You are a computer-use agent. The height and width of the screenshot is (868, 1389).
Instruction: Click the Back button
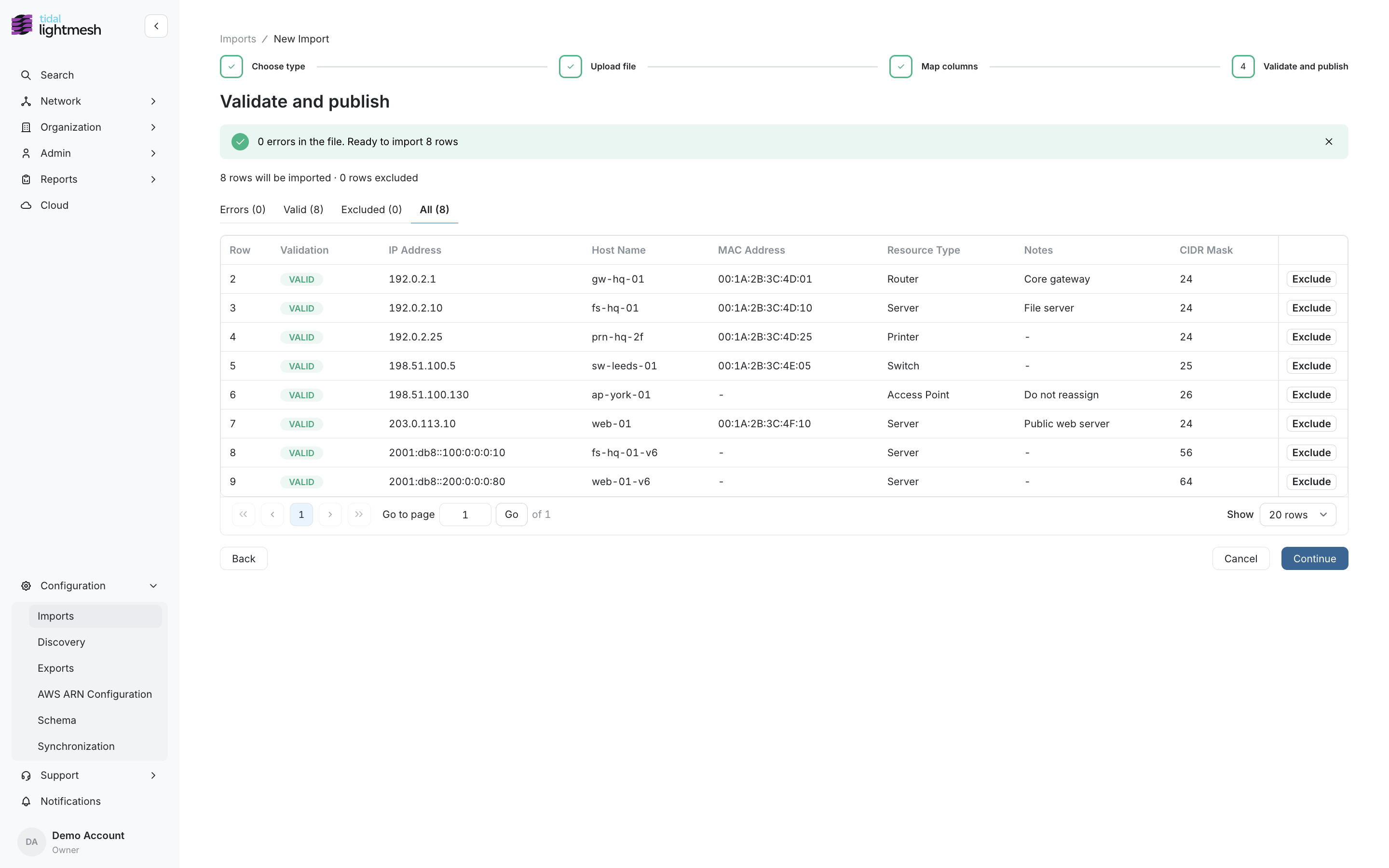pos(244,558)
